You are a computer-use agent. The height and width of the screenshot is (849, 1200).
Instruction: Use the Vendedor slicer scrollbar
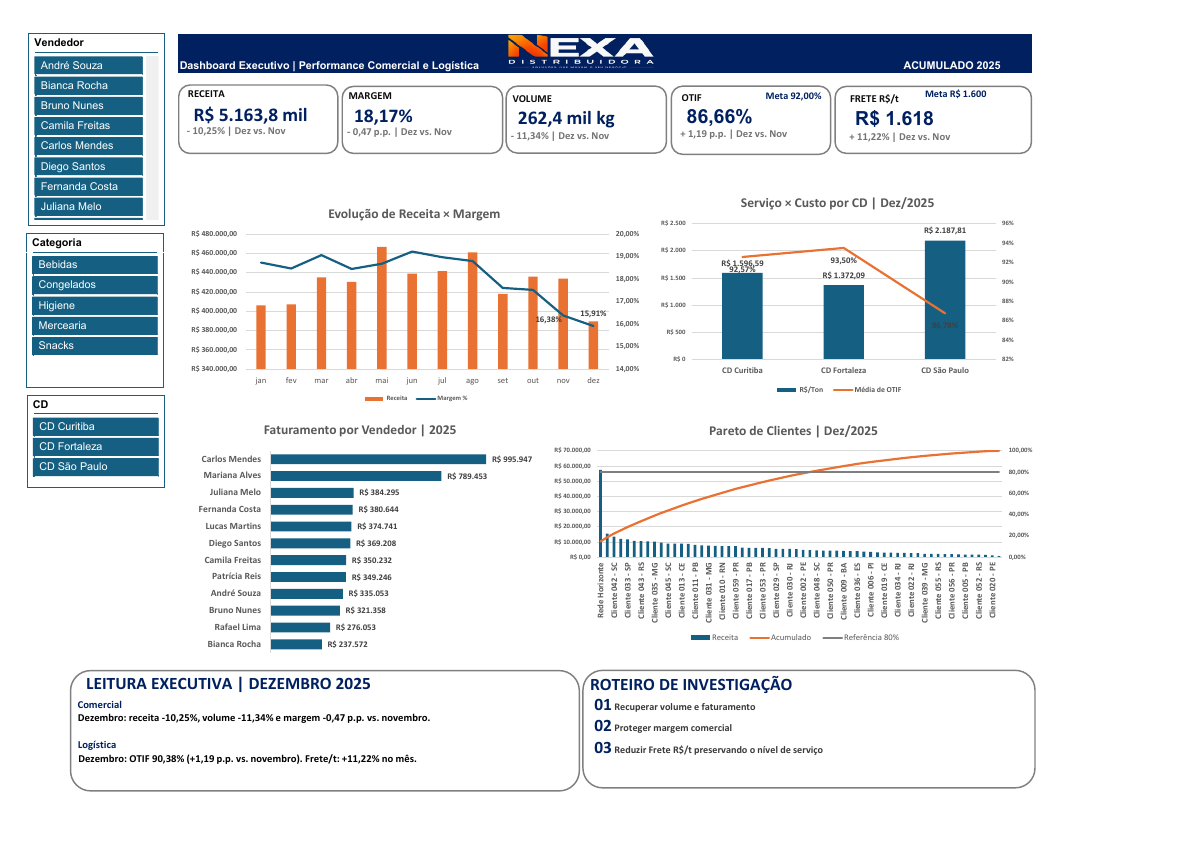[x=153, y=137]
